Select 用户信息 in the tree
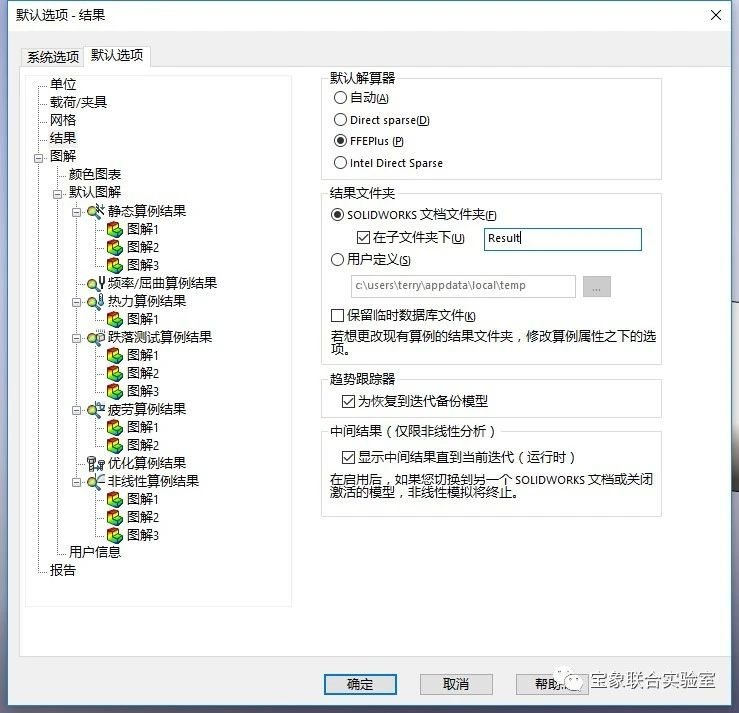Screen dimensions: 739x713 pos(95,552)
